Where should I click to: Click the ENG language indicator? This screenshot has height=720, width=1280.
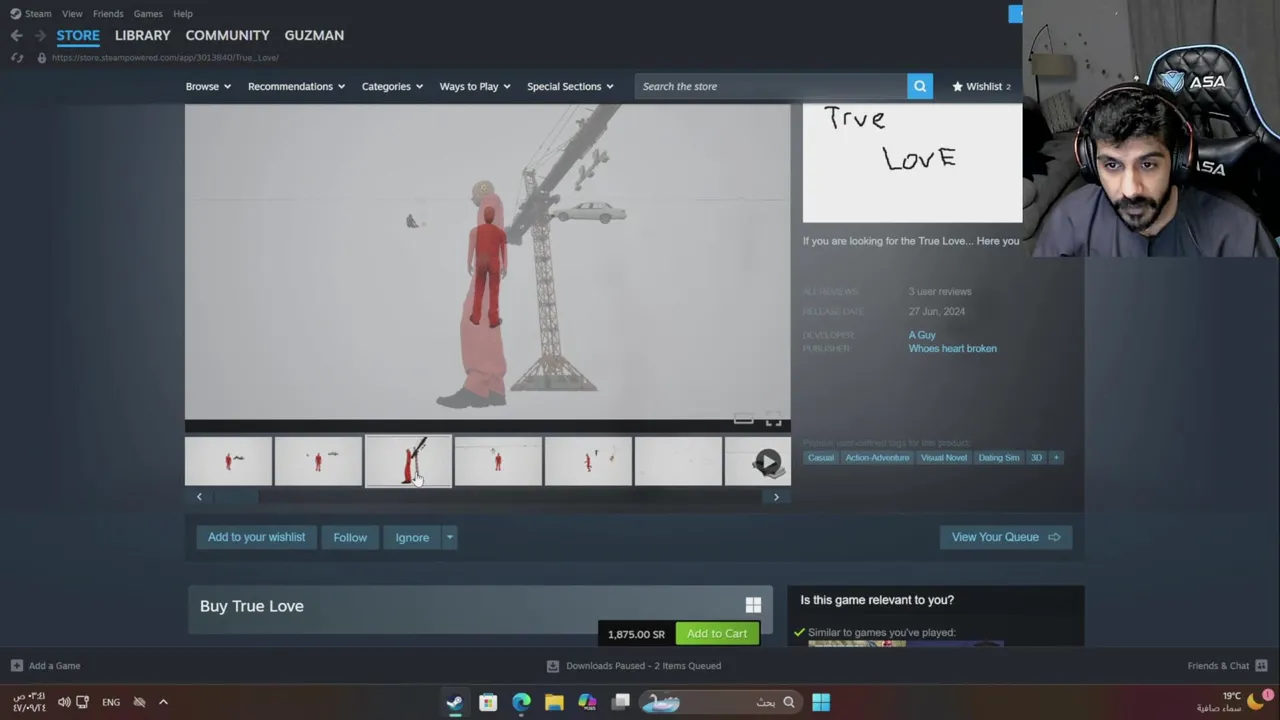tap(111, 702)
